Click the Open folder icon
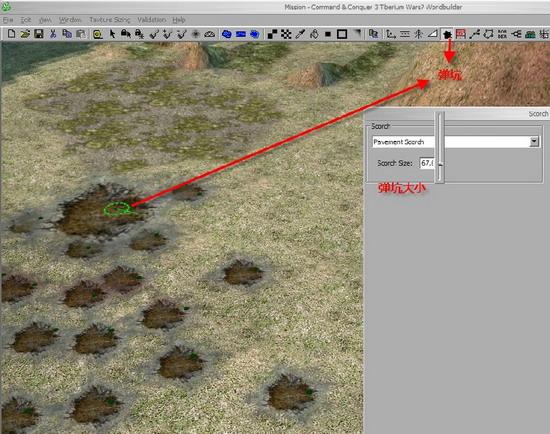550x434 pixels. pos(25,34)
